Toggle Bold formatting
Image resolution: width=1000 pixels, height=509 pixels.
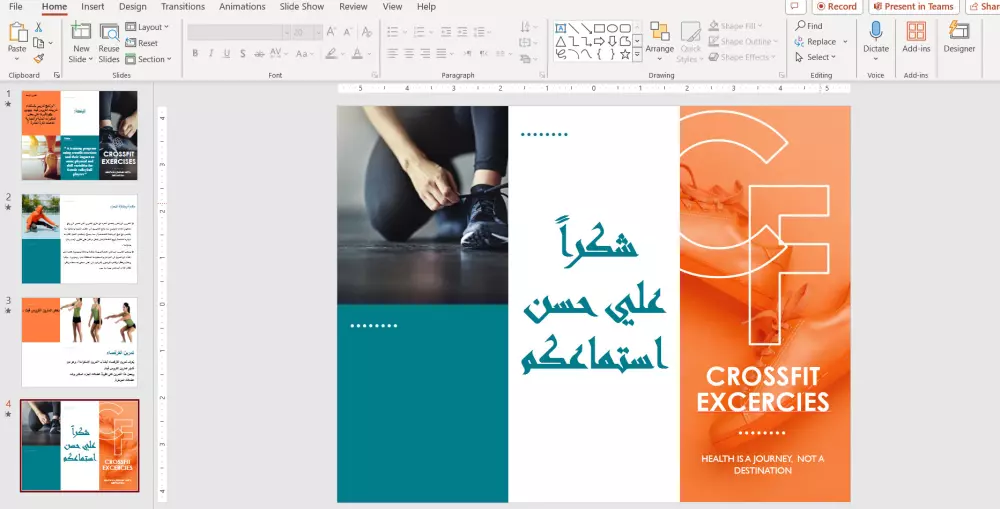coord(195,54)
